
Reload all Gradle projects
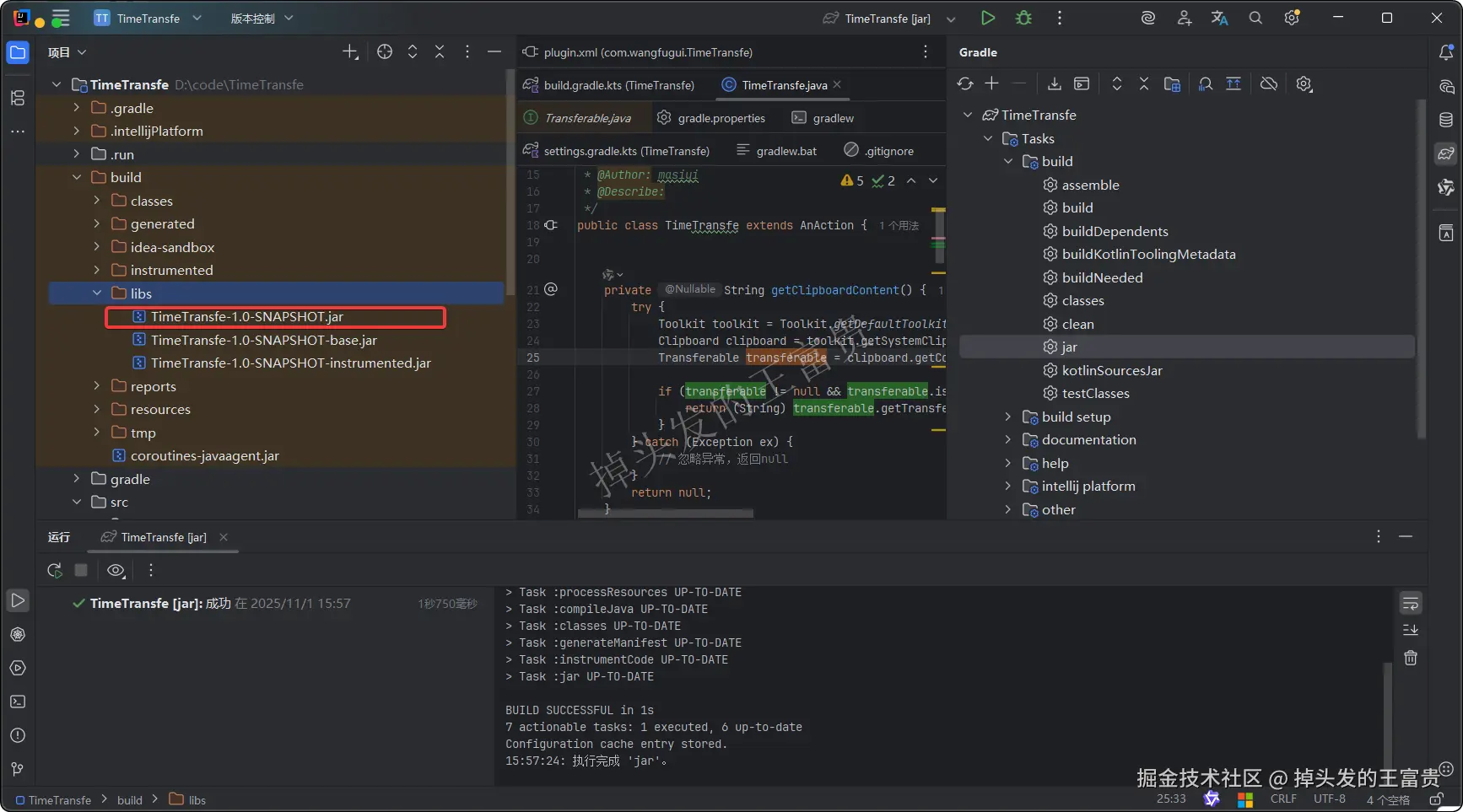[965, 83]
